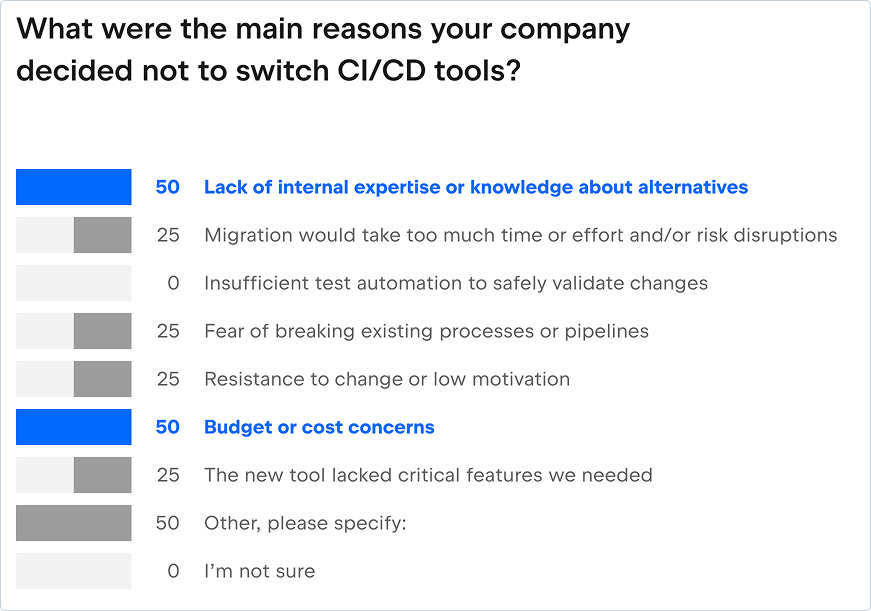Viewport: 871px width, 611px height.
Task: Select the 'Fear of breaking existing processes' label
Action: coord(426,331)
